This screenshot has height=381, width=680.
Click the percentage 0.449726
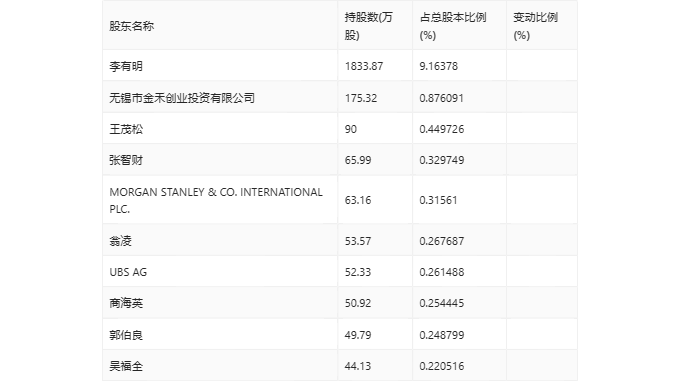(x=441, y=129)
